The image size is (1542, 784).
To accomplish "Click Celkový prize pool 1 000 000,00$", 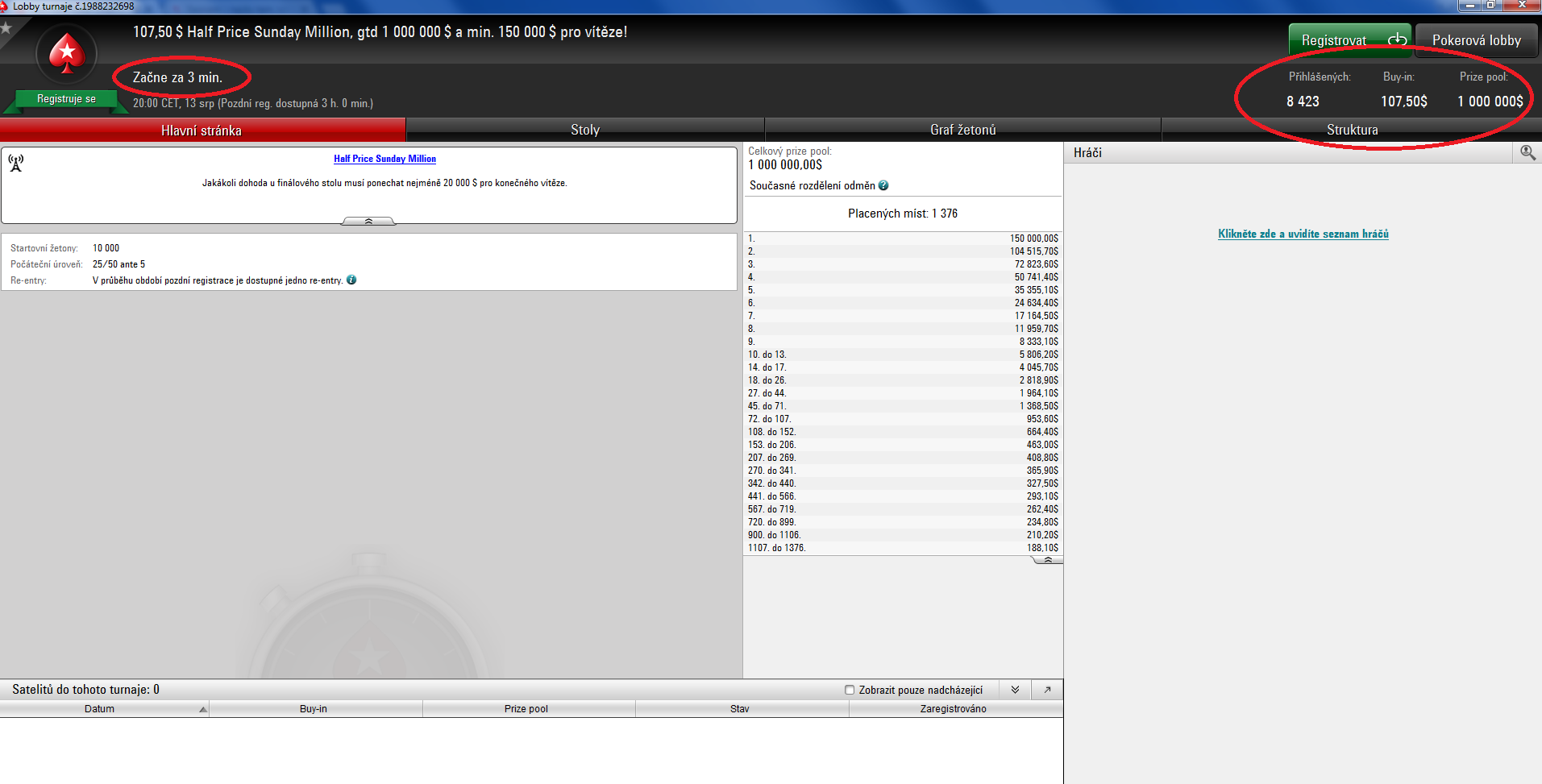I will click(785, 165).
